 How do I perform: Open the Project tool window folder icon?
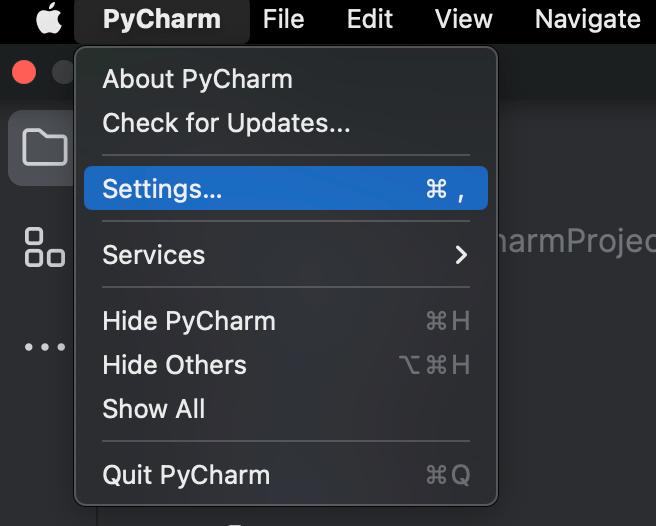coord(44,148)
